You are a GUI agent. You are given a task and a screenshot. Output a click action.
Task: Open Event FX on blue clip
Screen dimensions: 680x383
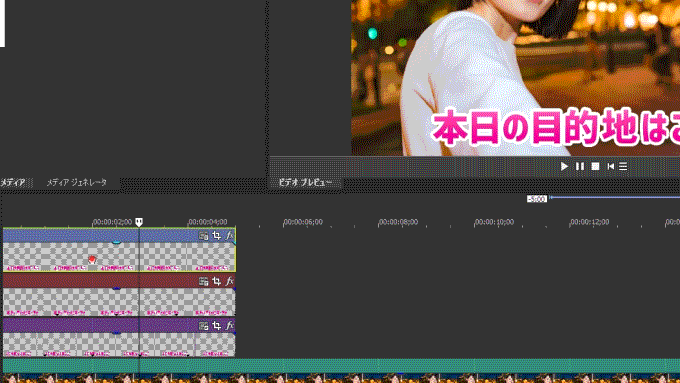229,236
